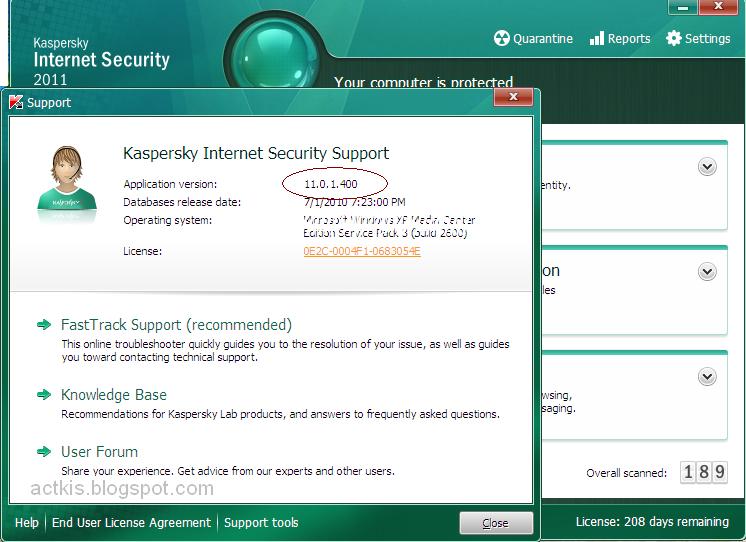Open Reports in main Kaspersky window

pos(619,39)
